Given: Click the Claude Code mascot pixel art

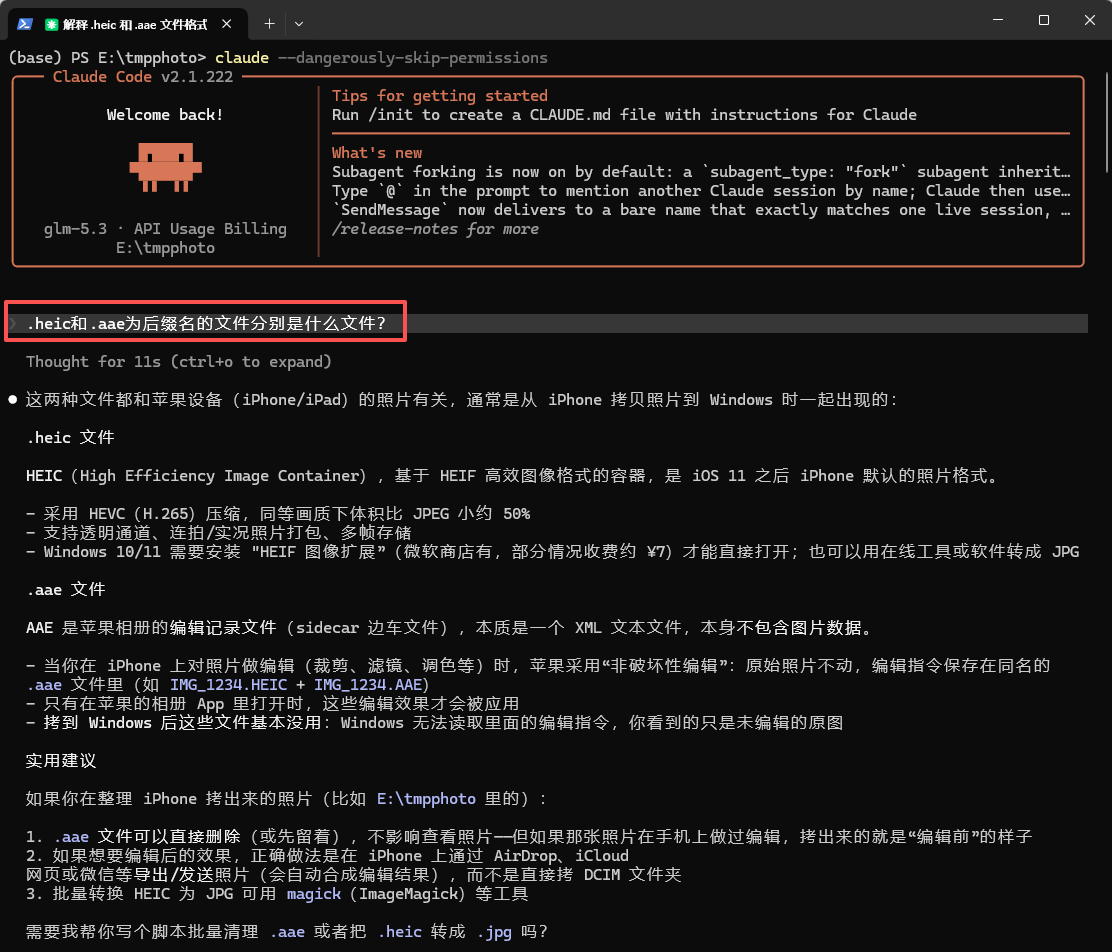Looking at the screenshot, I should [x=165, y=167].
